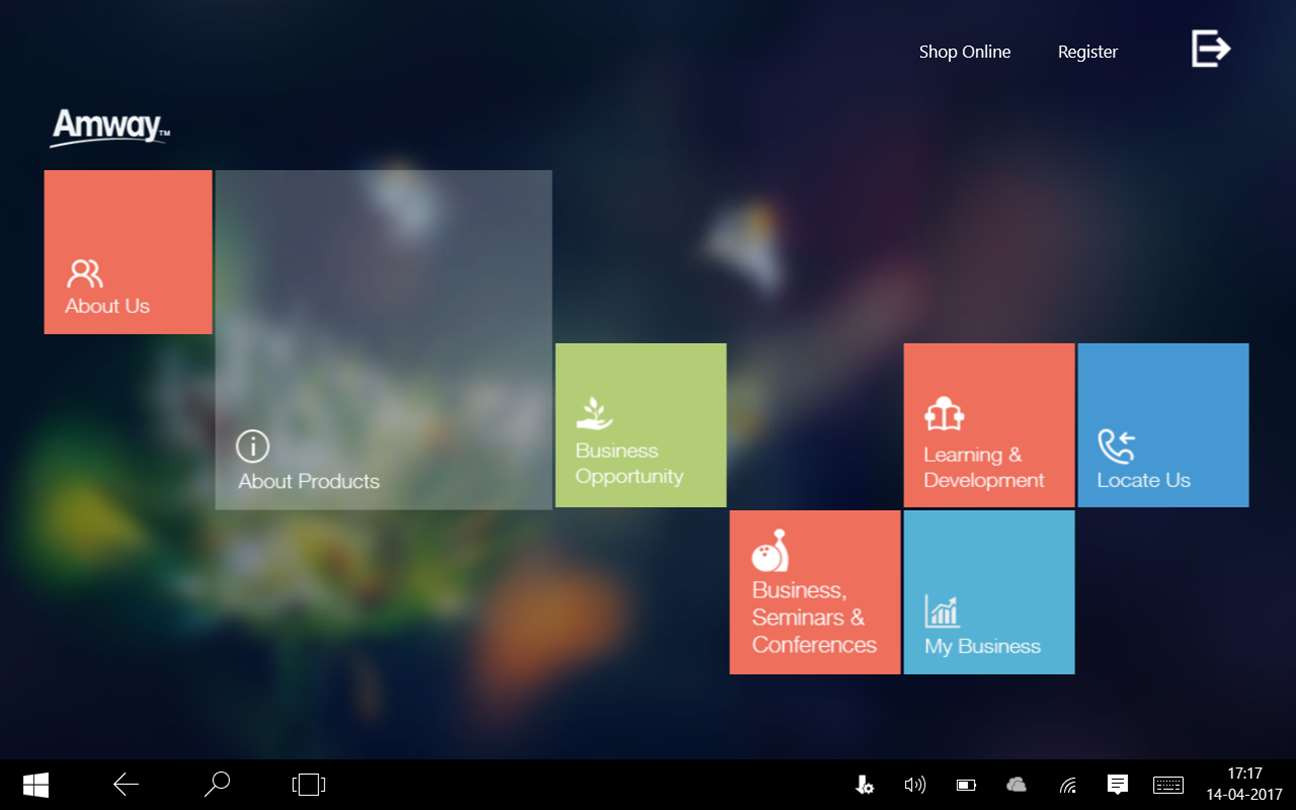This screenshot has width=1296, height=810.
Task: Open the OneDrive cloud tray icon
Action: pyautogui.click(x=1016, y=786)
